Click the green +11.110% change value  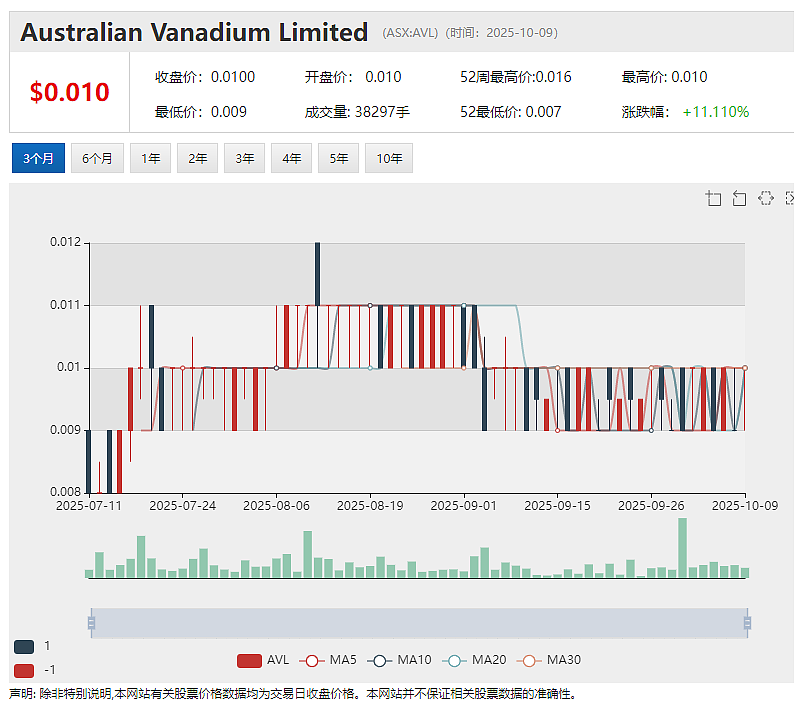click(716, 112)
